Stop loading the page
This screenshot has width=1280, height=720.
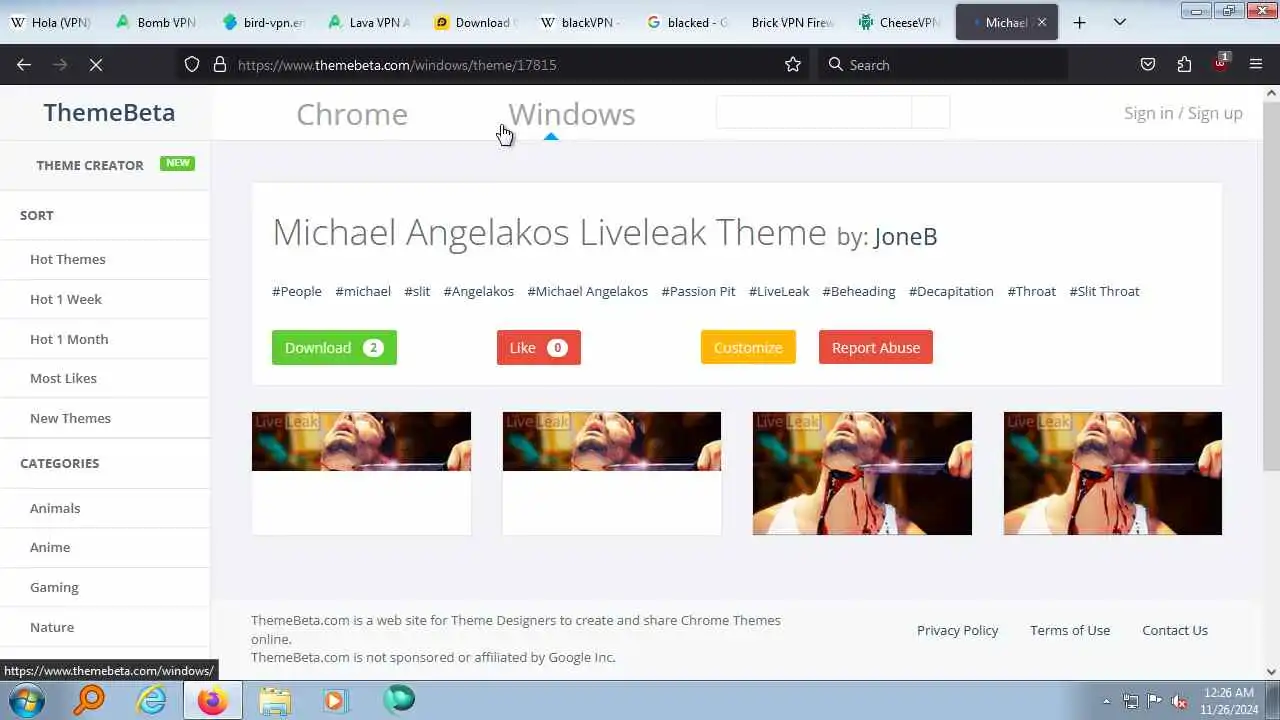click(96, 64)
